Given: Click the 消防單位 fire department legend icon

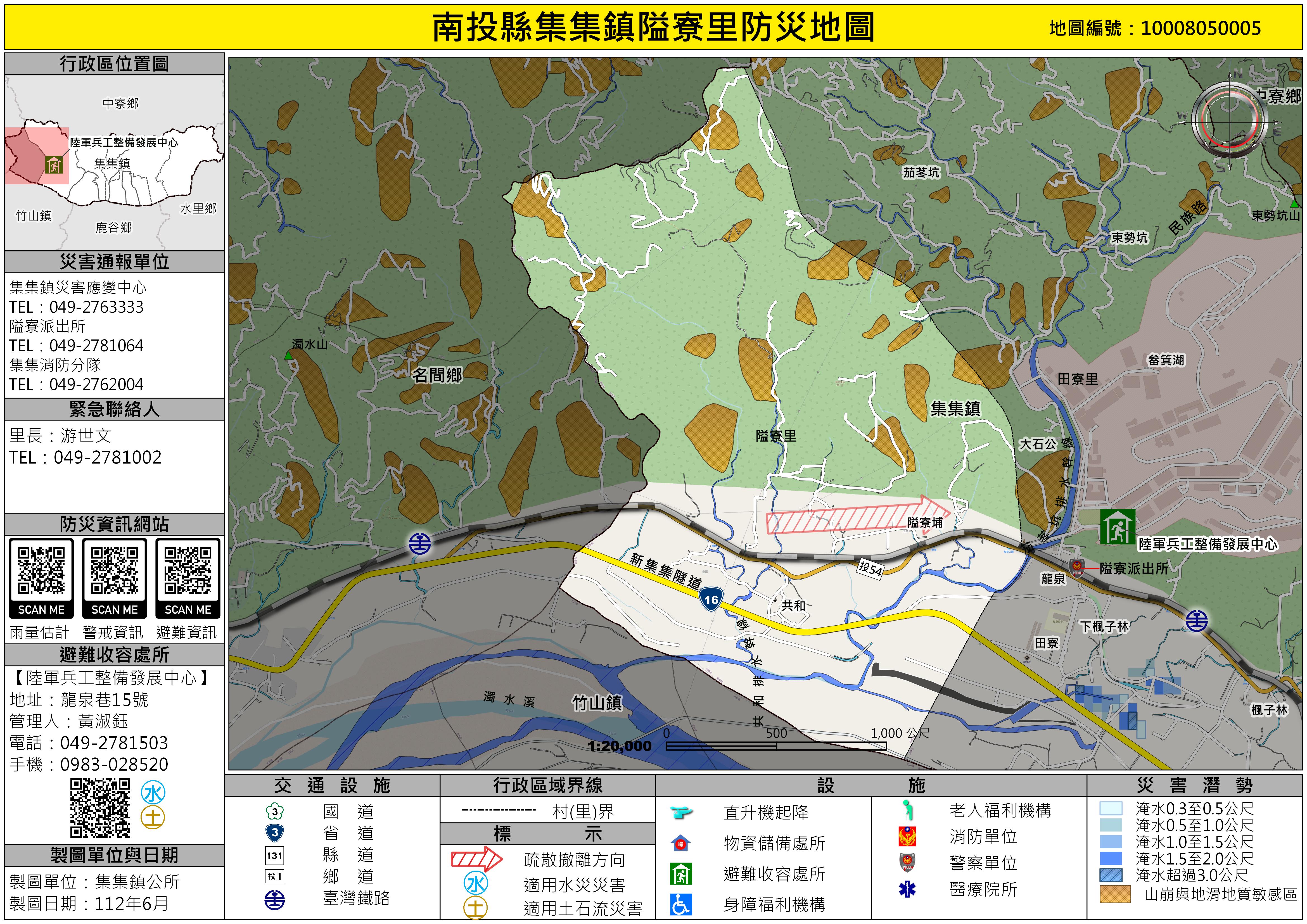Looking at the screenshot, I should pos(907,836).
